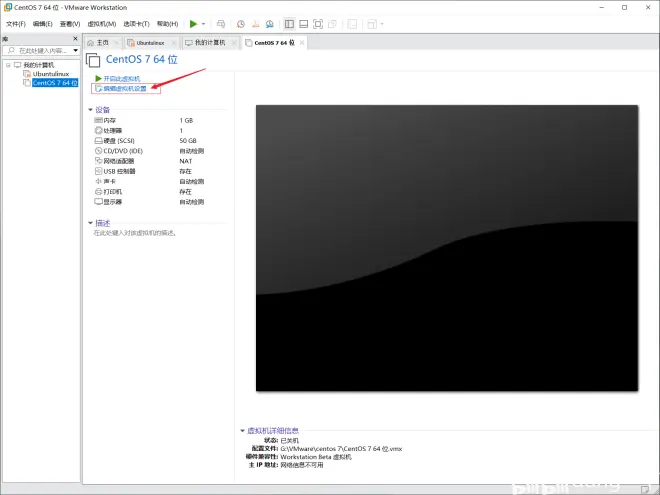
Task: Click Send Ctrl+Alt+Del toolbar icon
Action: 221,24
